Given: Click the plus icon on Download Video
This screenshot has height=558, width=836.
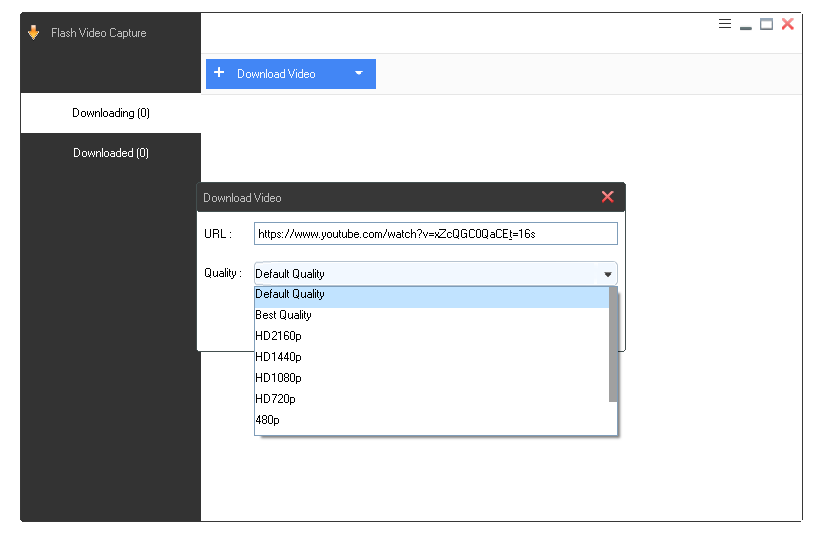Looking at the screenshot, I should pos(219,73).
